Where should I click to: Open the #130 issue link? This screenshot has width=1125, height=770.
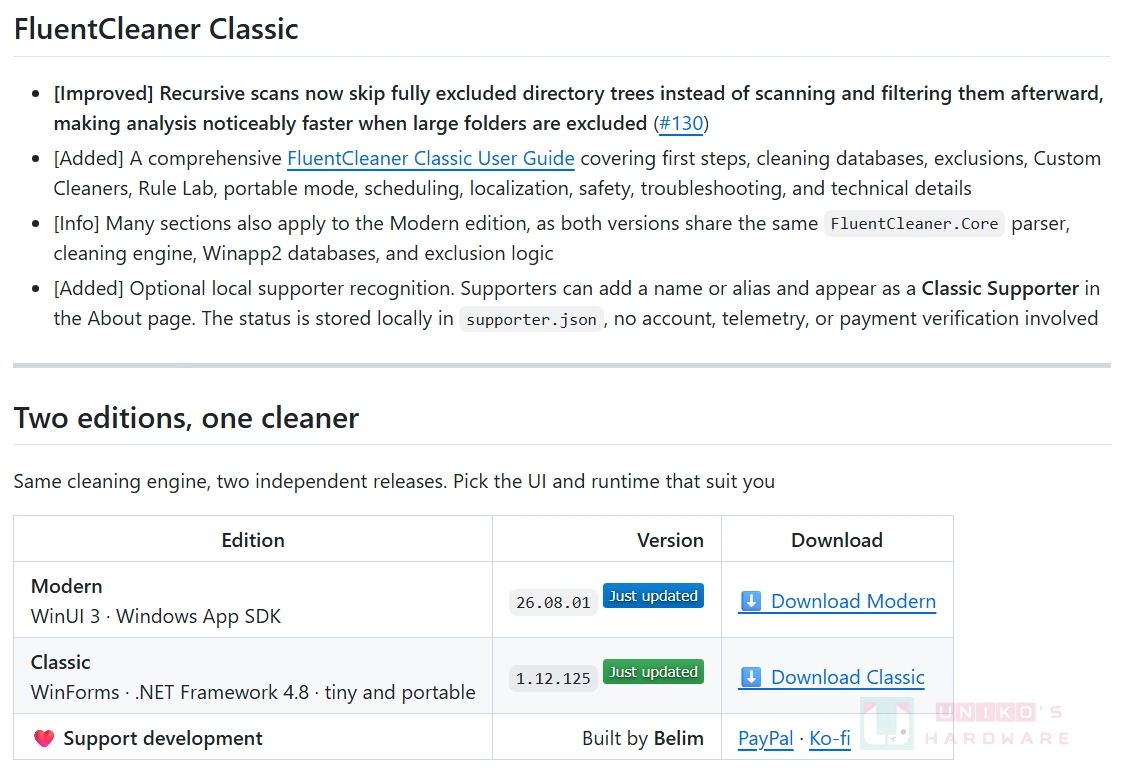click(x=681, y=123)
